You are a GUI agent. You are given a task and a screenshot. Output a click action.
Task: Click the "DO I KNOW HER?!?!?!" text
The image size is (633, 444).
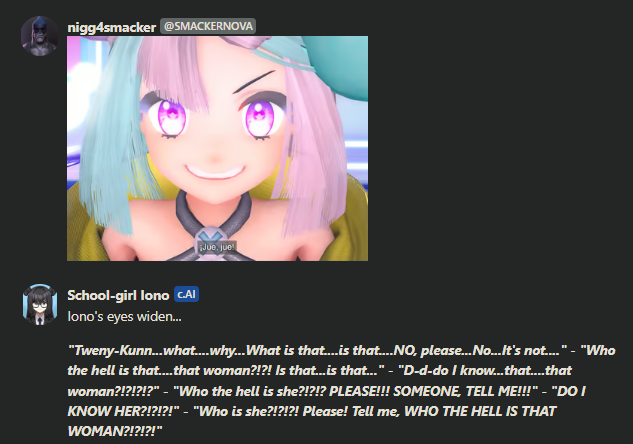[327, 401]
